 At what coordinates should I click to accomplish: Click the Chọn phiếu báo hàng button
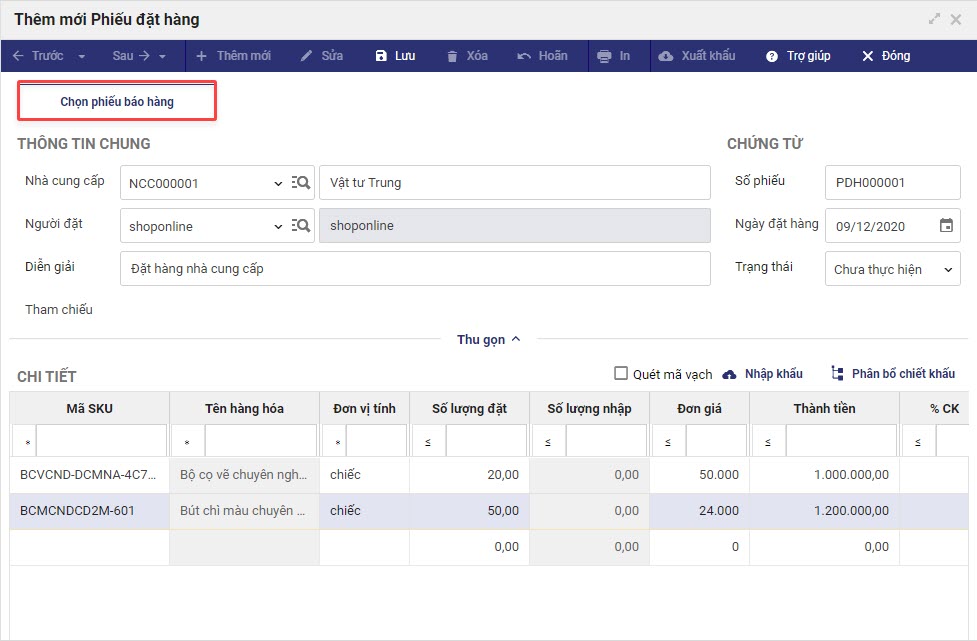[x=117, y=102]
